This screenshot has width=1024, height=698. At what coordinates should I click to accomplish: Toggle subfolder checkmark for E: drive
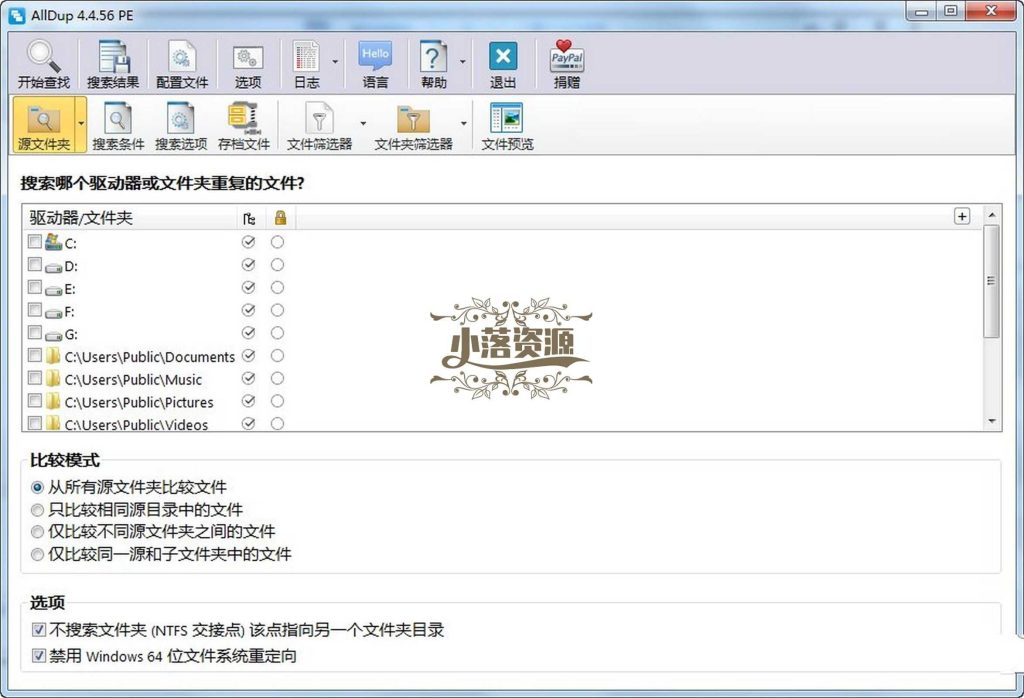[x=248, y=287]
